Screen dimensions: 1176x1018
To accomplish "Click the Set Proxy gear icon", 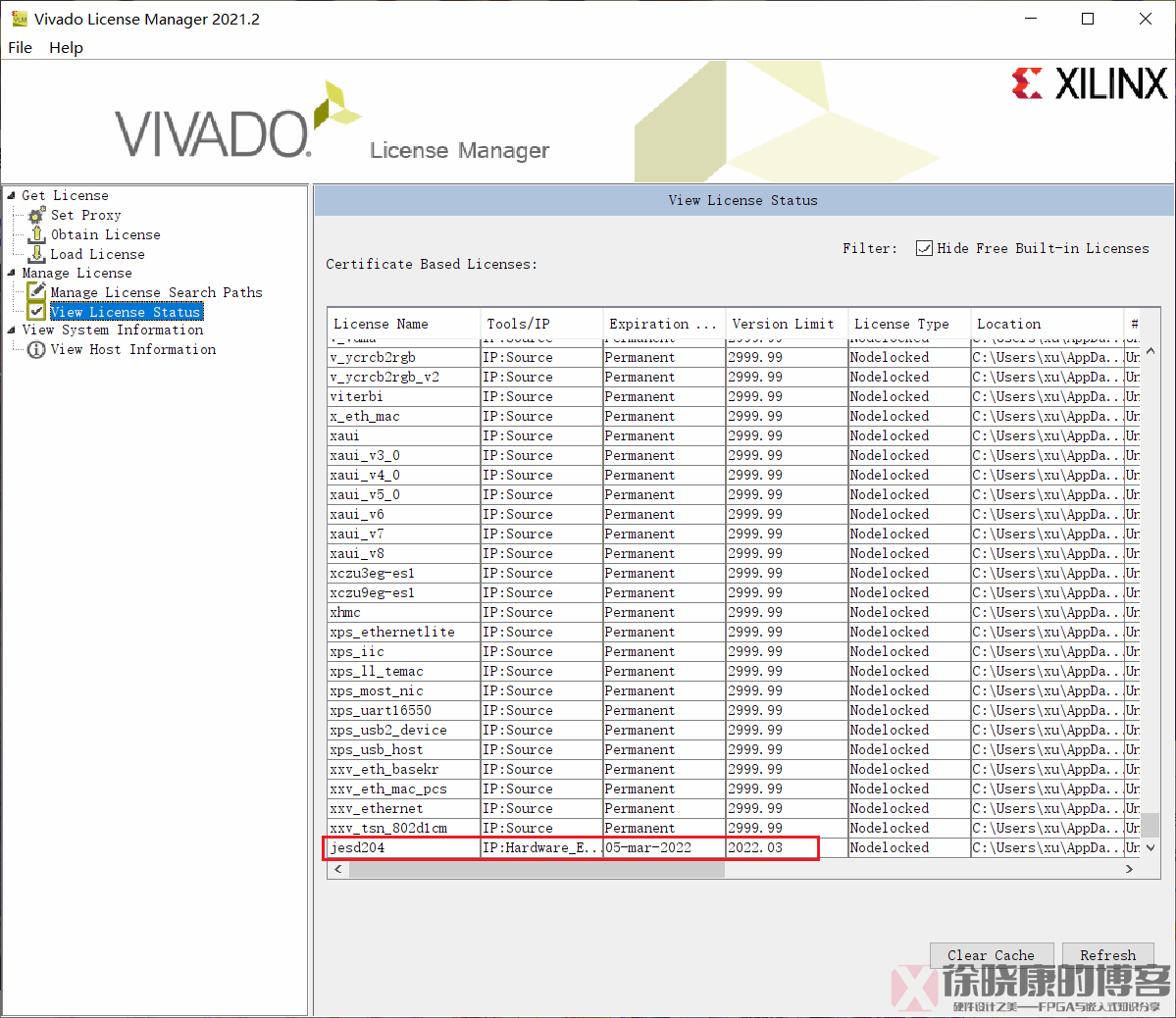I will click(x=36, y=216).
